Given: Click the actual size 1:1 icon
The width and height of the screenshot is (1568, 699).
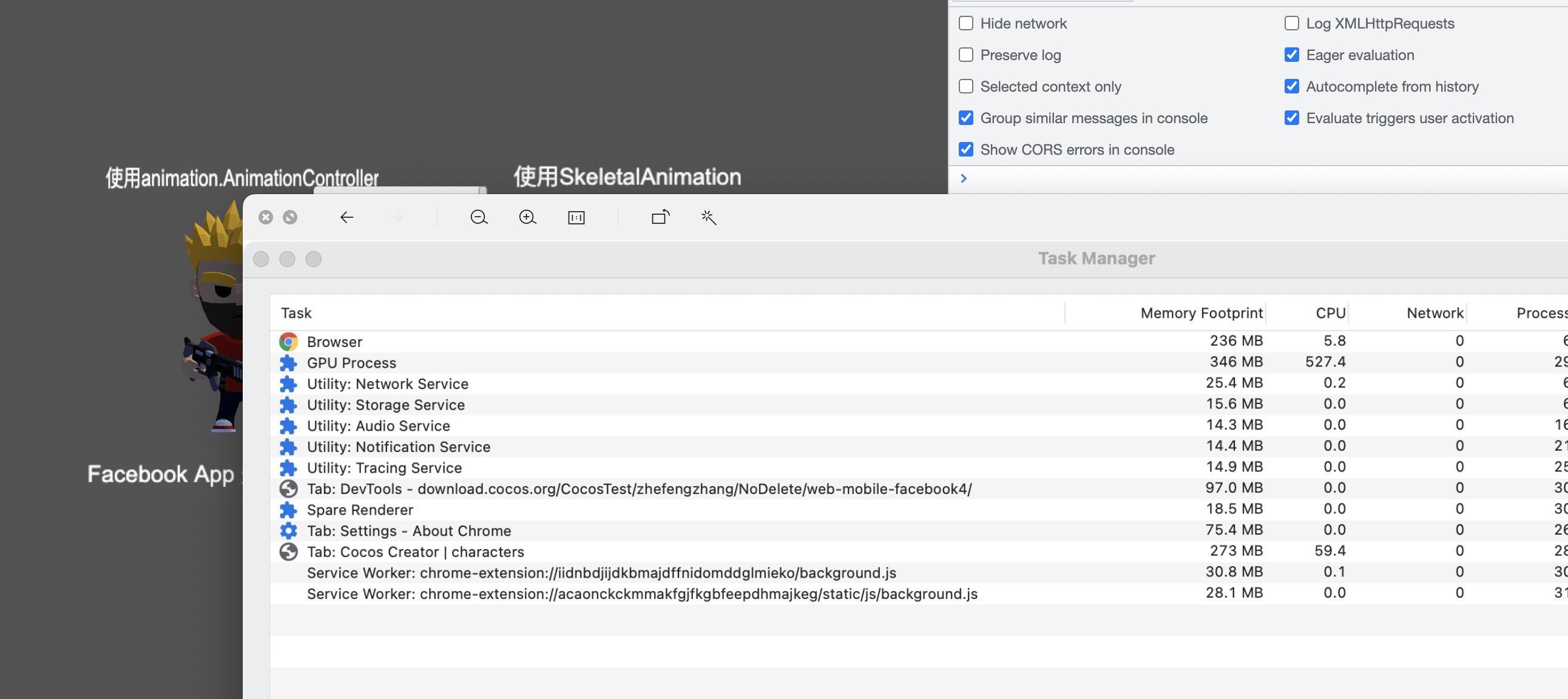Looking at the screenshot, I should pos(576,217).
